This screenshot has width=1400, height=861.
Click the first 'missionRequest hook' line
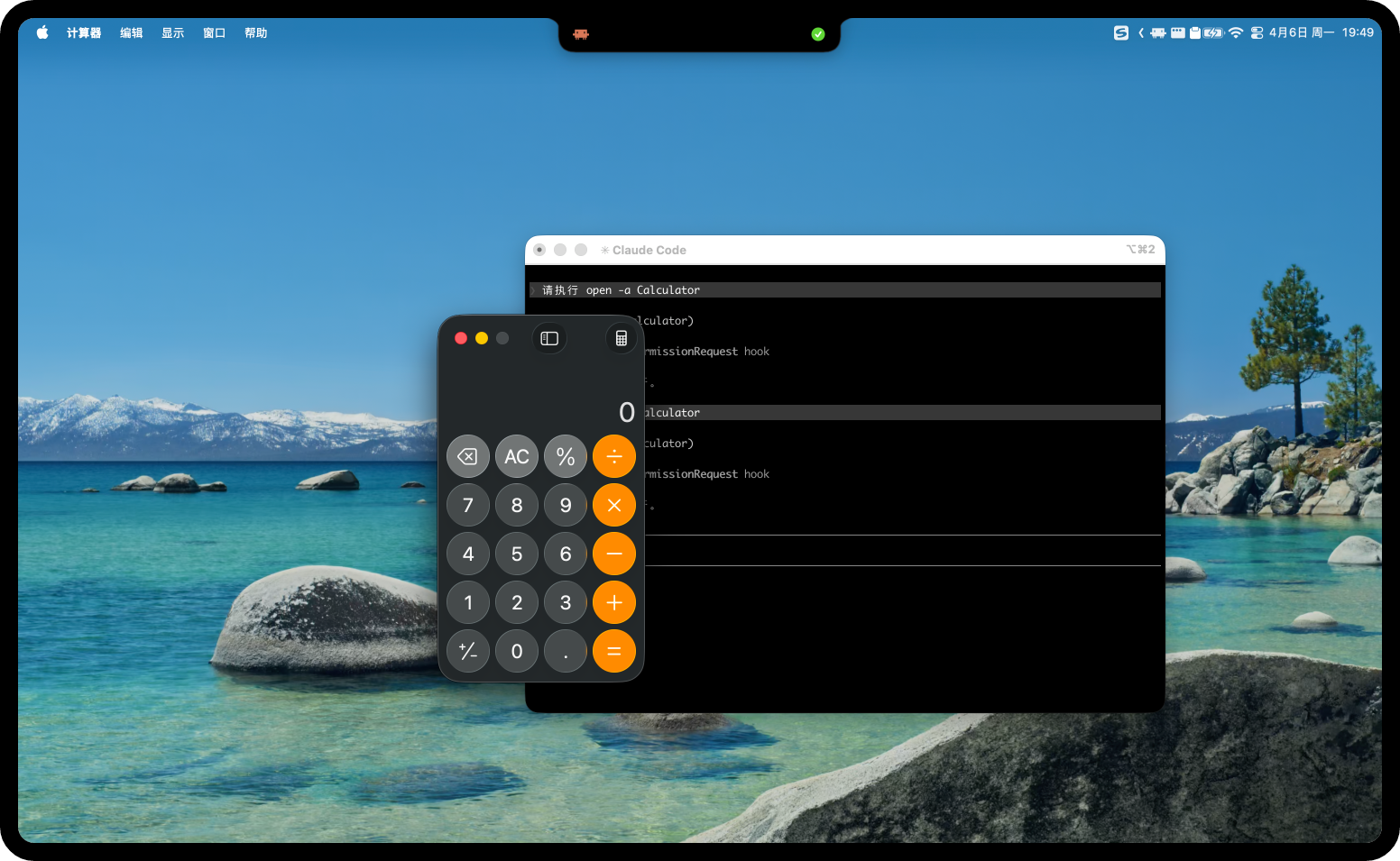(x=708, y=352)
